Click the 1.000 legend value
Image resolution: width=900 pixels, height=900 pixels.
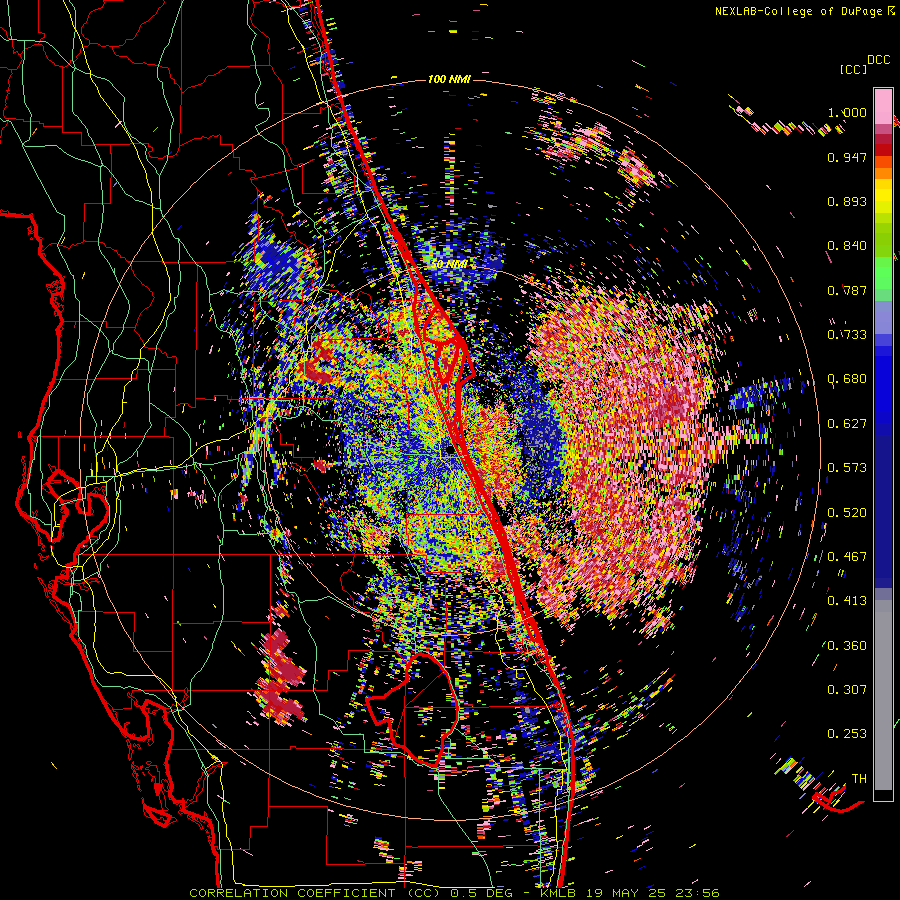[x=847, y=112]
